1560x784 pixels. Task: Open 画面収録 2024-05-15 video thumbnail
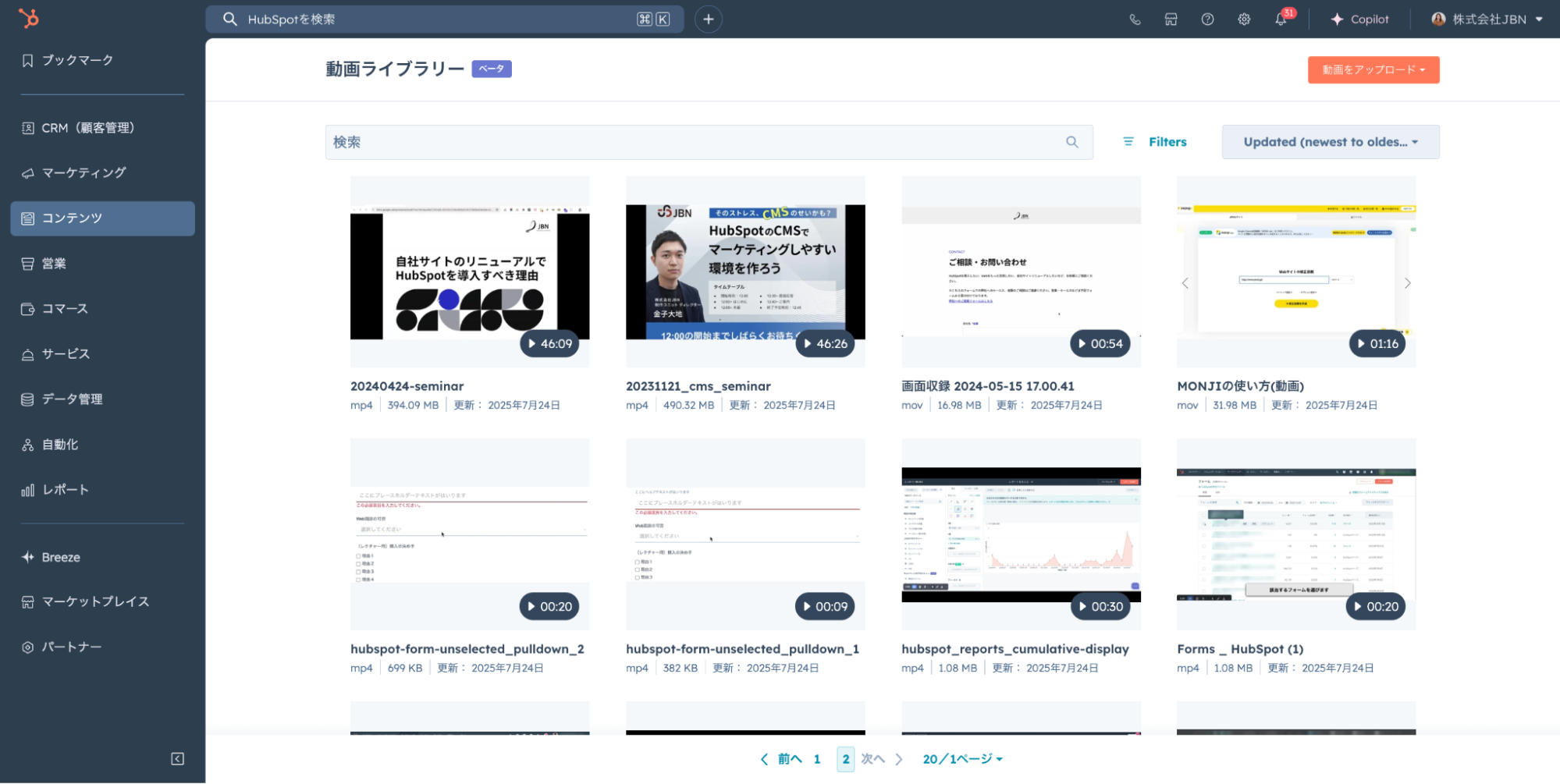coord(1021,271)
